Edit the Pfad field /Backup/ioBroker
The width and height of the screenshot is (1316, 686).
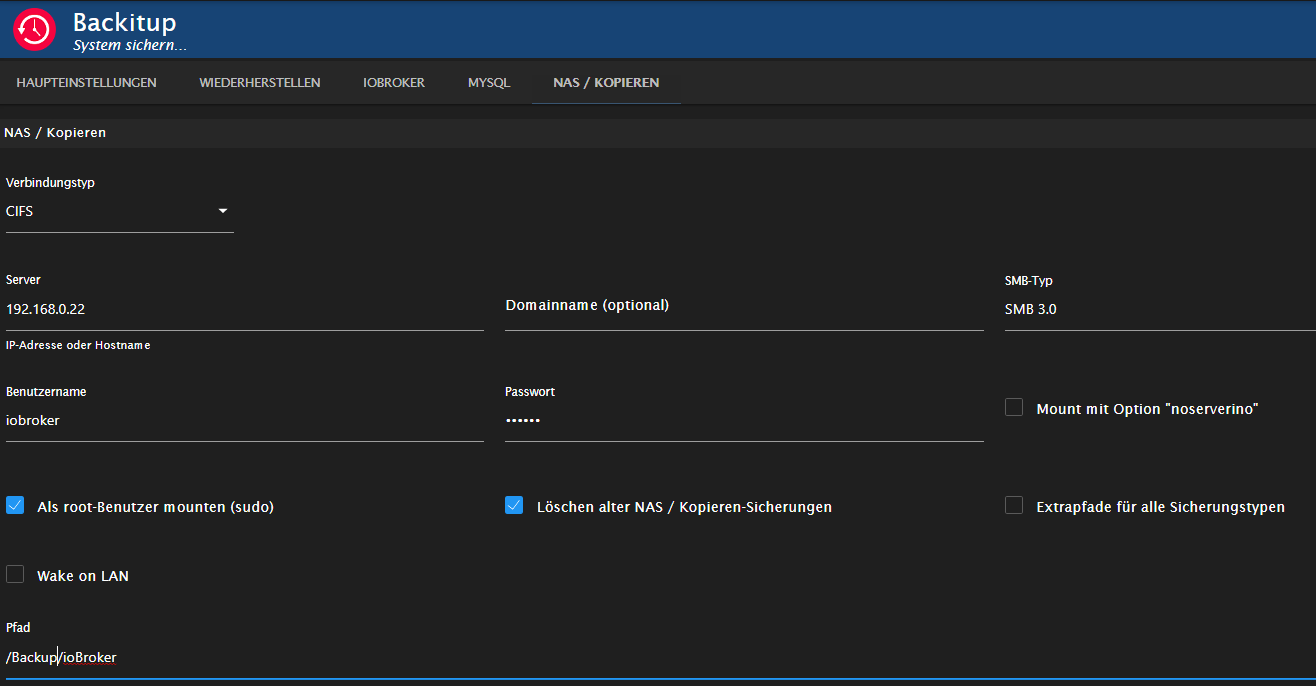coord(661,658)
